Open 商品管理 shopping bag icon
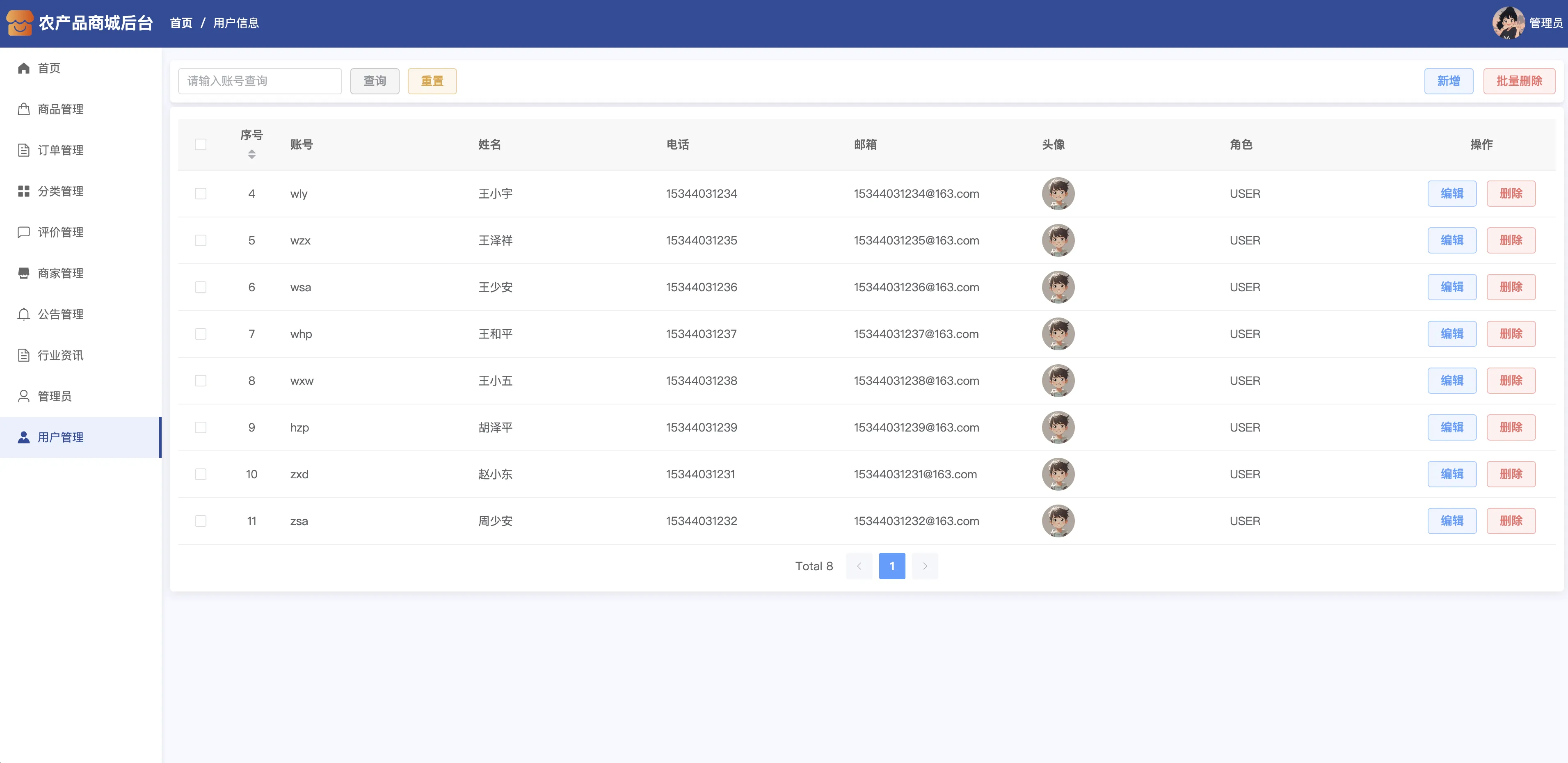 (x=24, y=109)
